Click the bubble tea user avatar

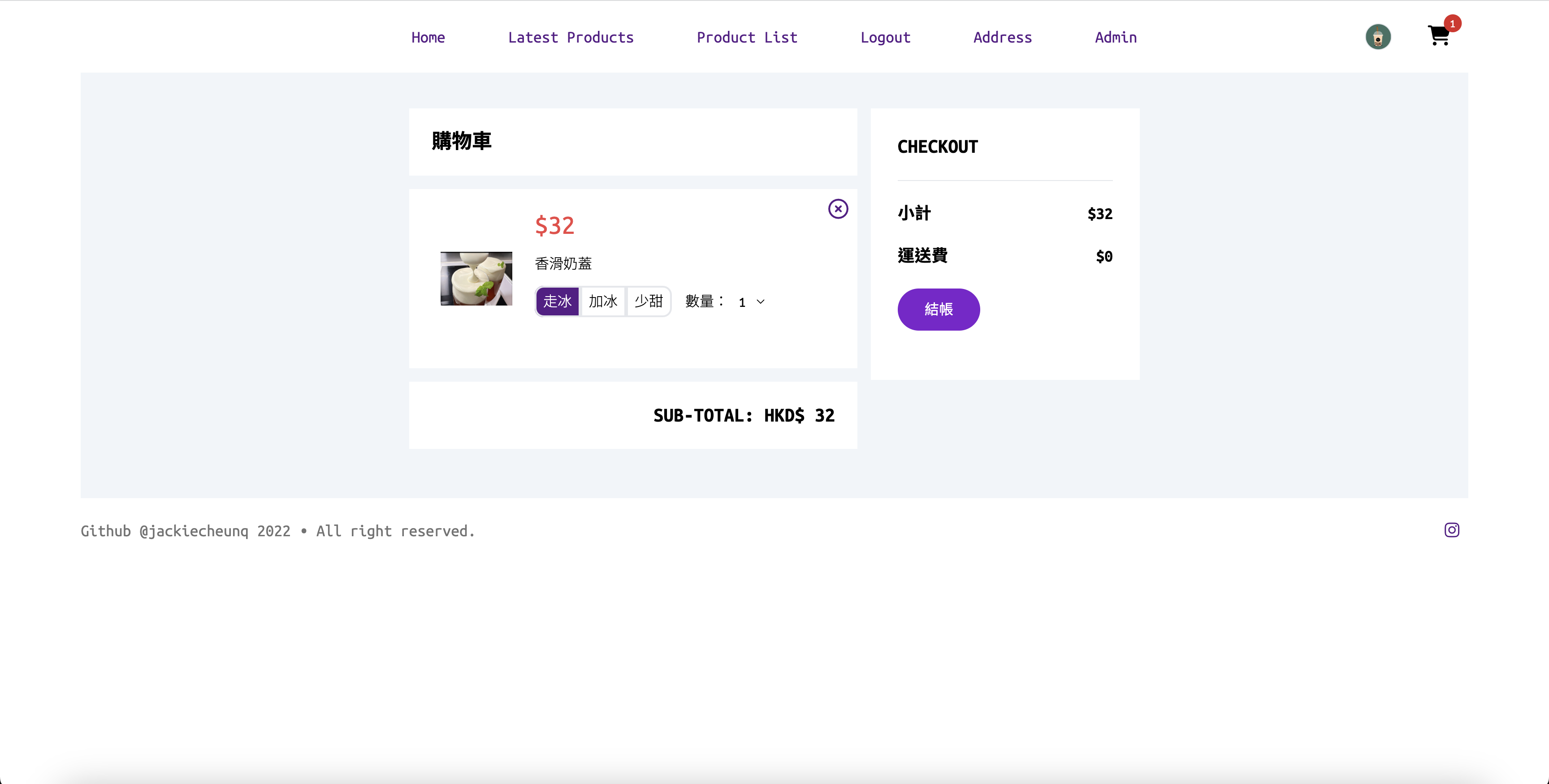(x=1378, y=37)
